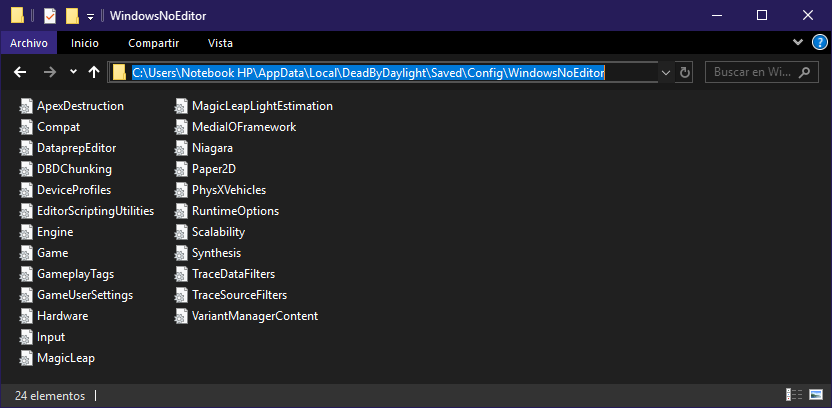Select the Scalability file
Screen dimensions: 832x408
210,232
